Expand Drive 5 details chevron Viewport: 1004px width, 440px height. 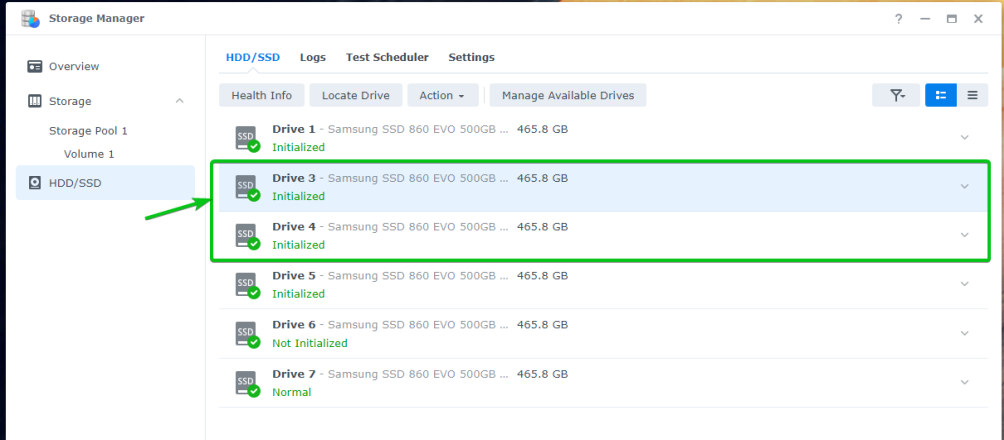[965, 284]
